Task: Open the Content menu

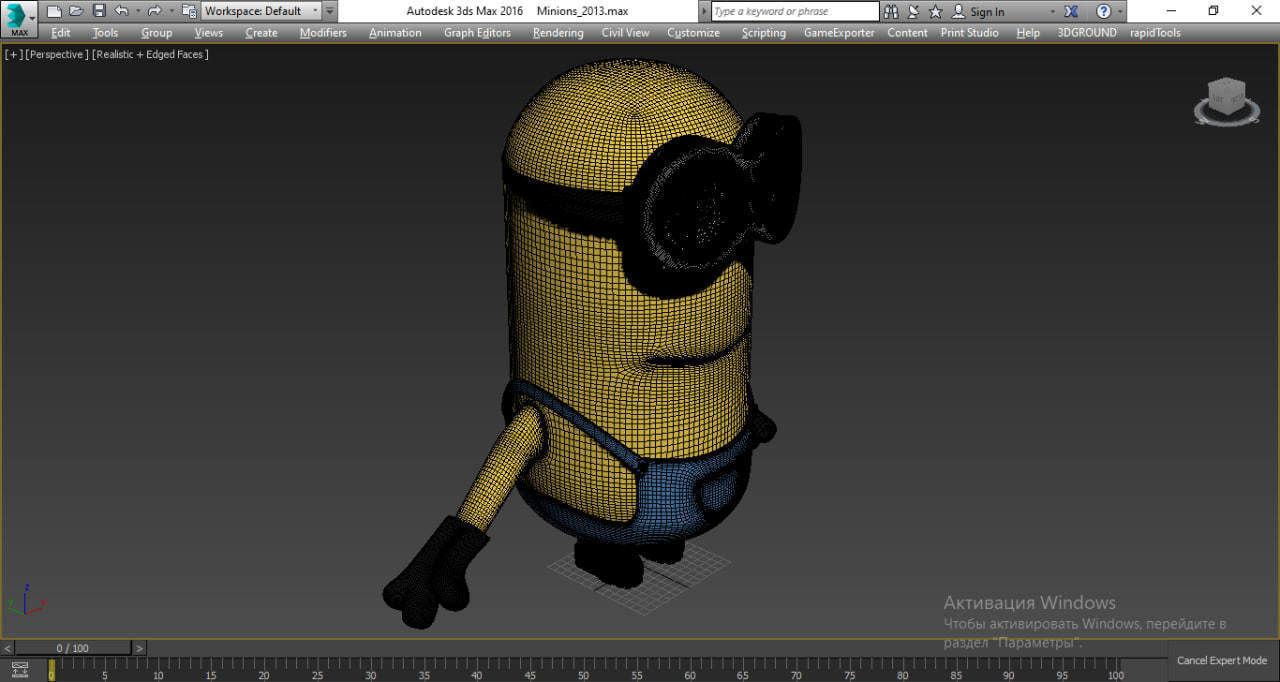Action: (x=907, y=32)
